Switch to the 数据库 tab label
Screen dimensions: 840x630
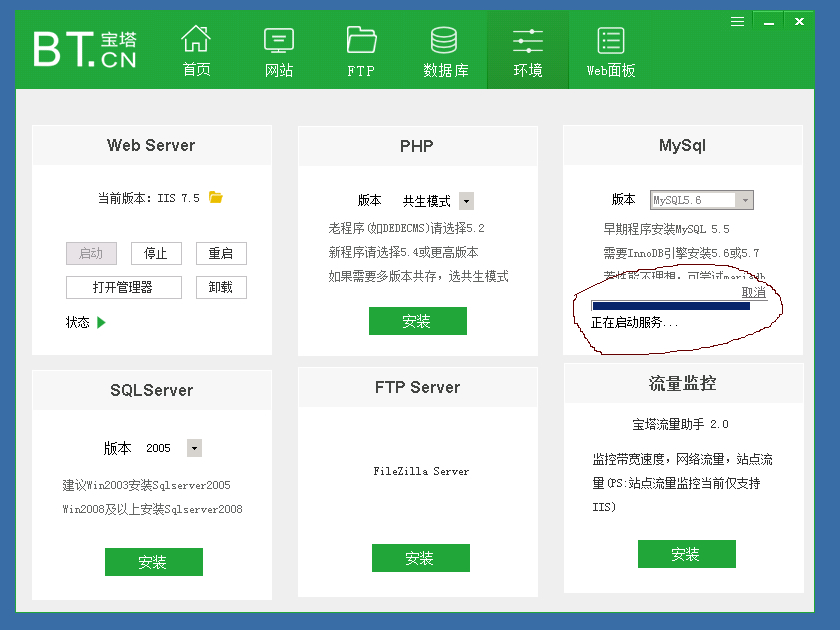click(446, 70)
